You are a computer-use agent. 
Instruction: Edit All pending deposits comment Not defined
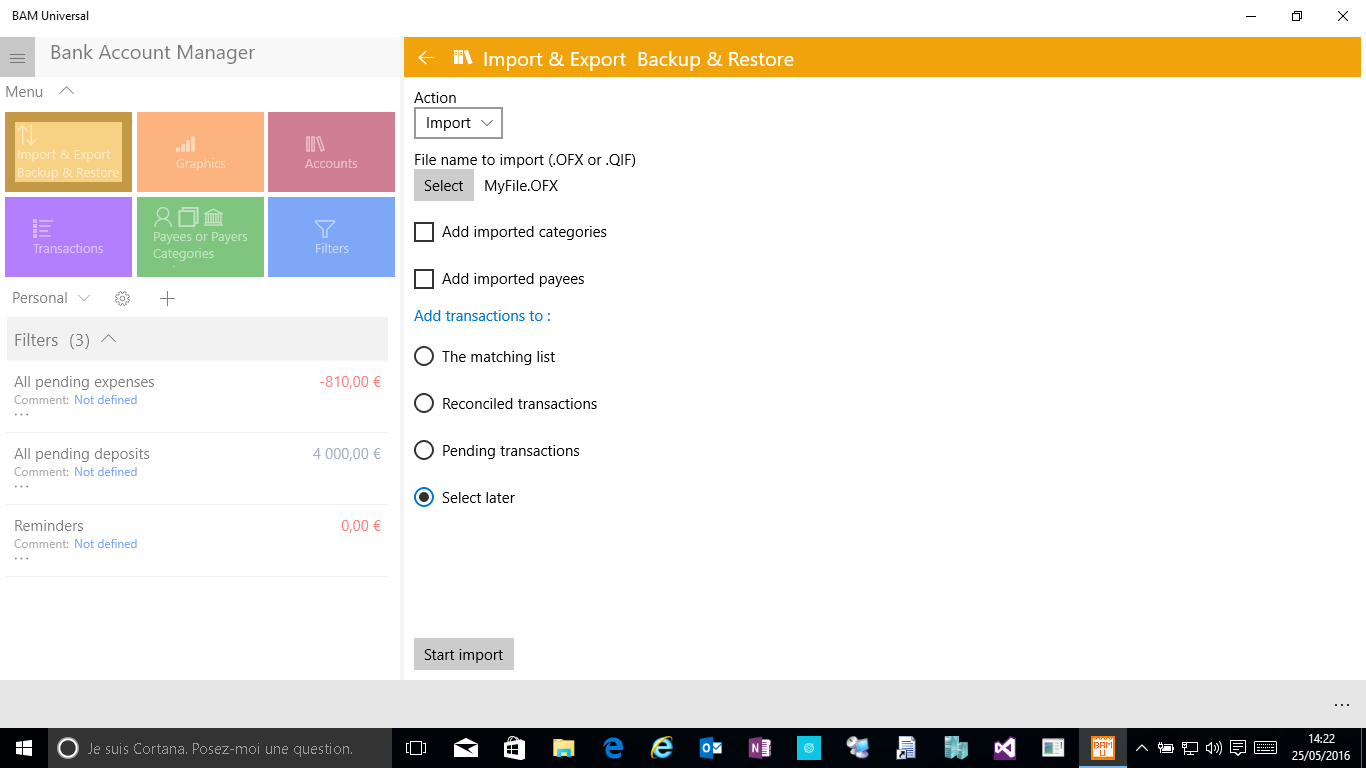pos(105,472)
